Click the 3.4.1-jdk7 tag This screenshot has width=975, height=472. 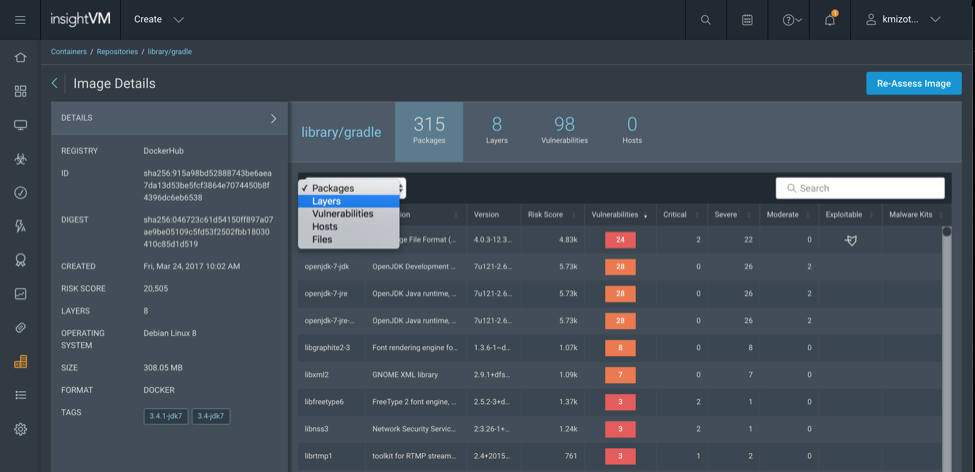(166, 416)
